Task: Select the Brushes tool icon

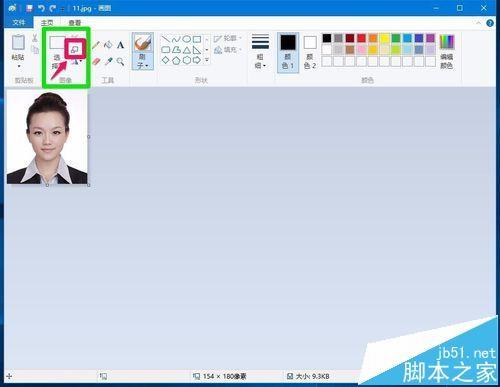Action: tap(143, 43)
